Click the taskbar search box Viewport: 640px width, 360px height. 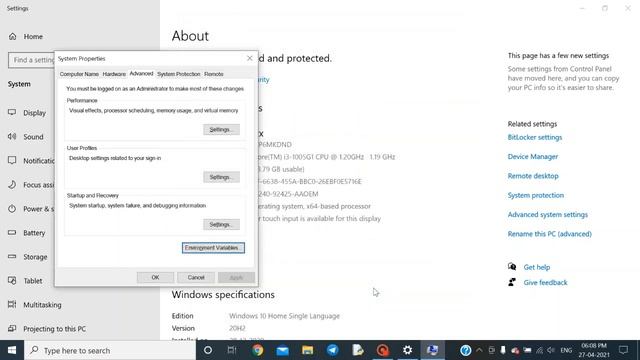coord(110,350)
